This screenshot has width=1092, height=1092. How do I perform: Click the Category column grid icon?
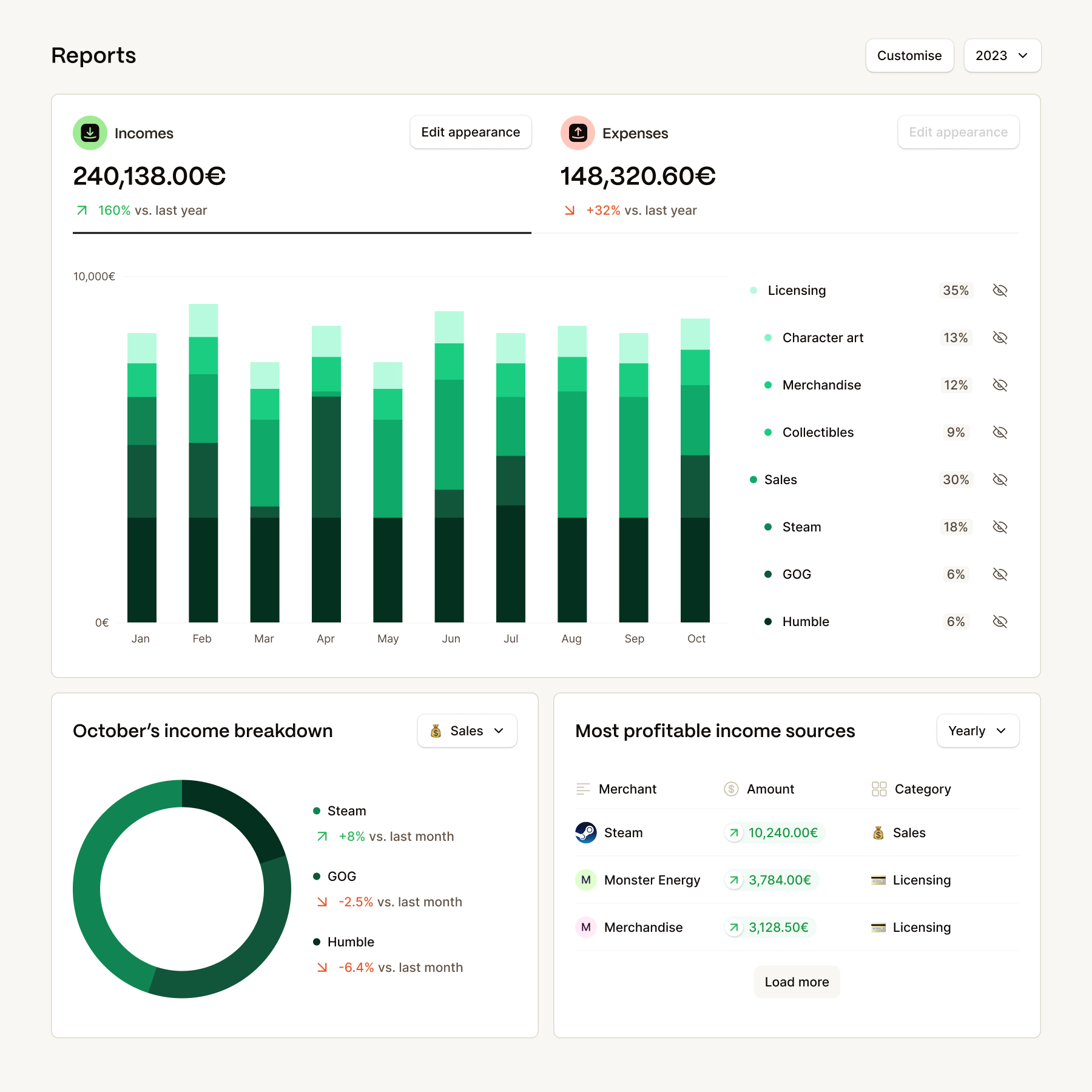coord(878,789)
